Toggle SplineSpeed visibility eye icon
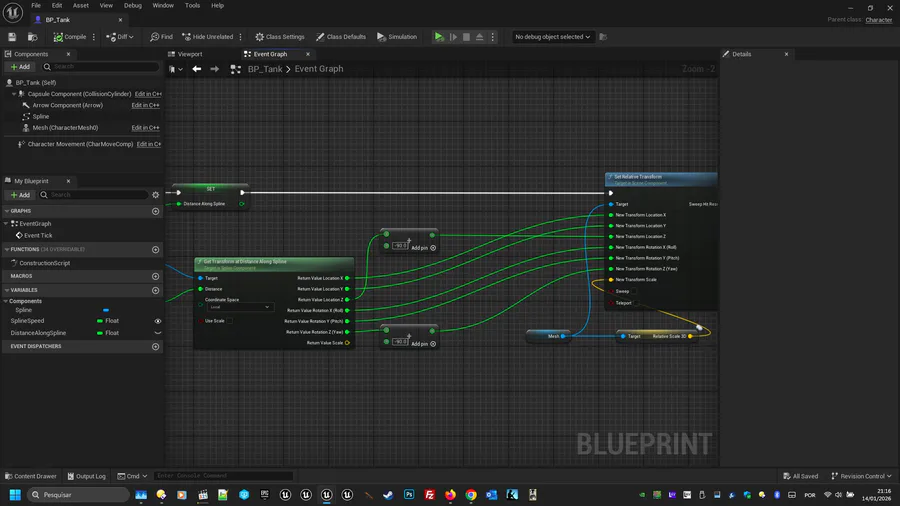Image resolution: width=900 pixels, height=506 pixels. coord(158,321)
